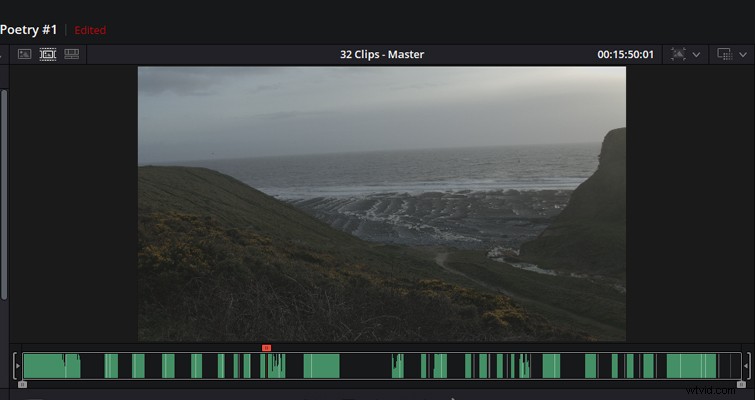Select the last wide green clip in source tape

pyautogui.click(x=692, y=366)
